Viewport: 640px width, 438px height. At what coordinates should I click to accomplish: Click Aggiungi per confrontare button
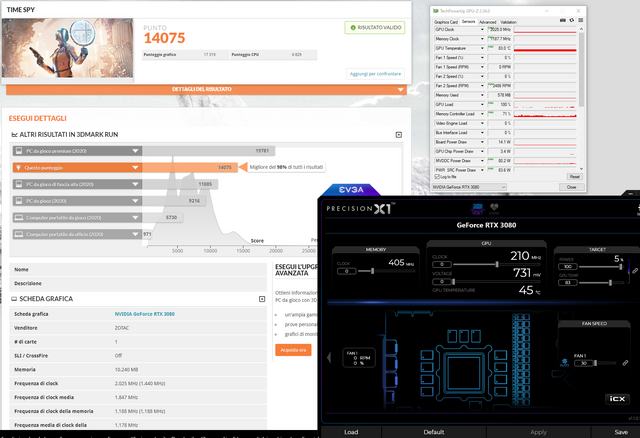pyautogui.click(x=376, y=74)
